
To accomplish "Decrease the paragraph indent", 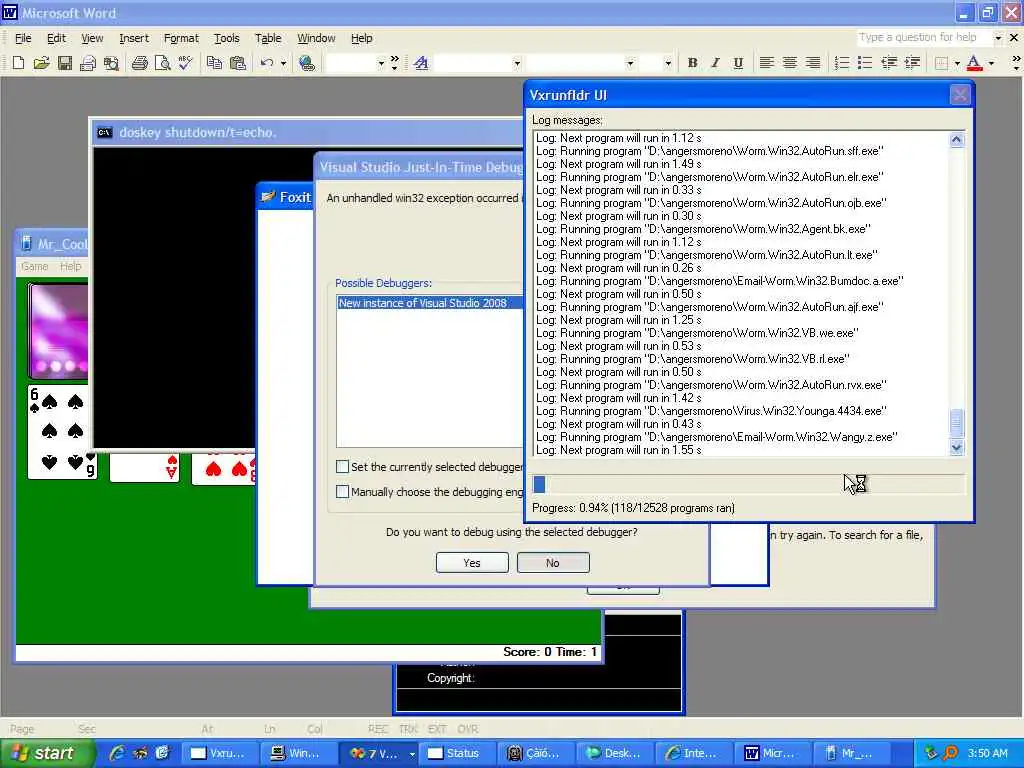I will (x=889, y=63).
